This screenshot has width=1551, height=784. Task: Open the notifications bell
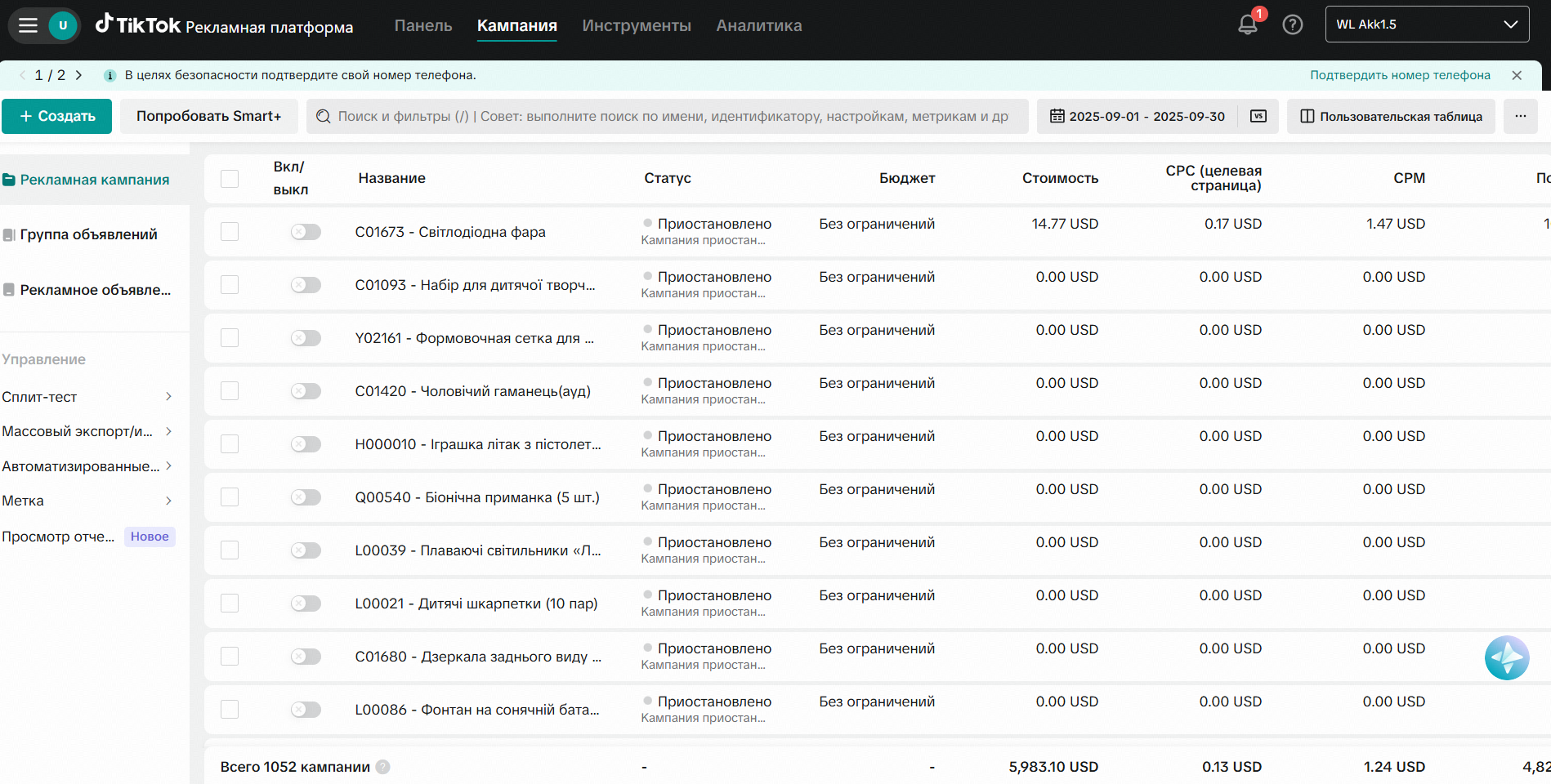coord(1248,24)
